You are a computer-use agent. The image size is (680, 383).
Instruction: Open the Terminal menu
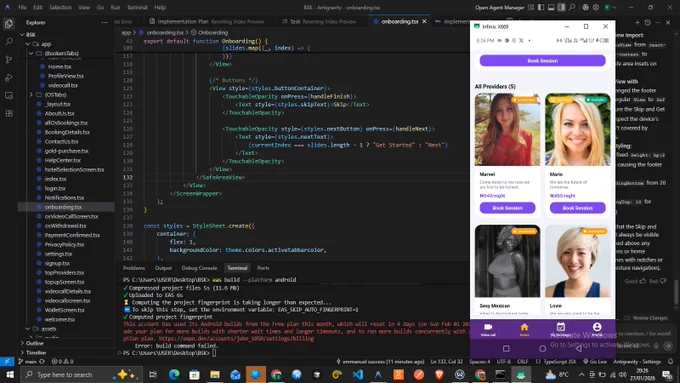click(x=137, y=7)
